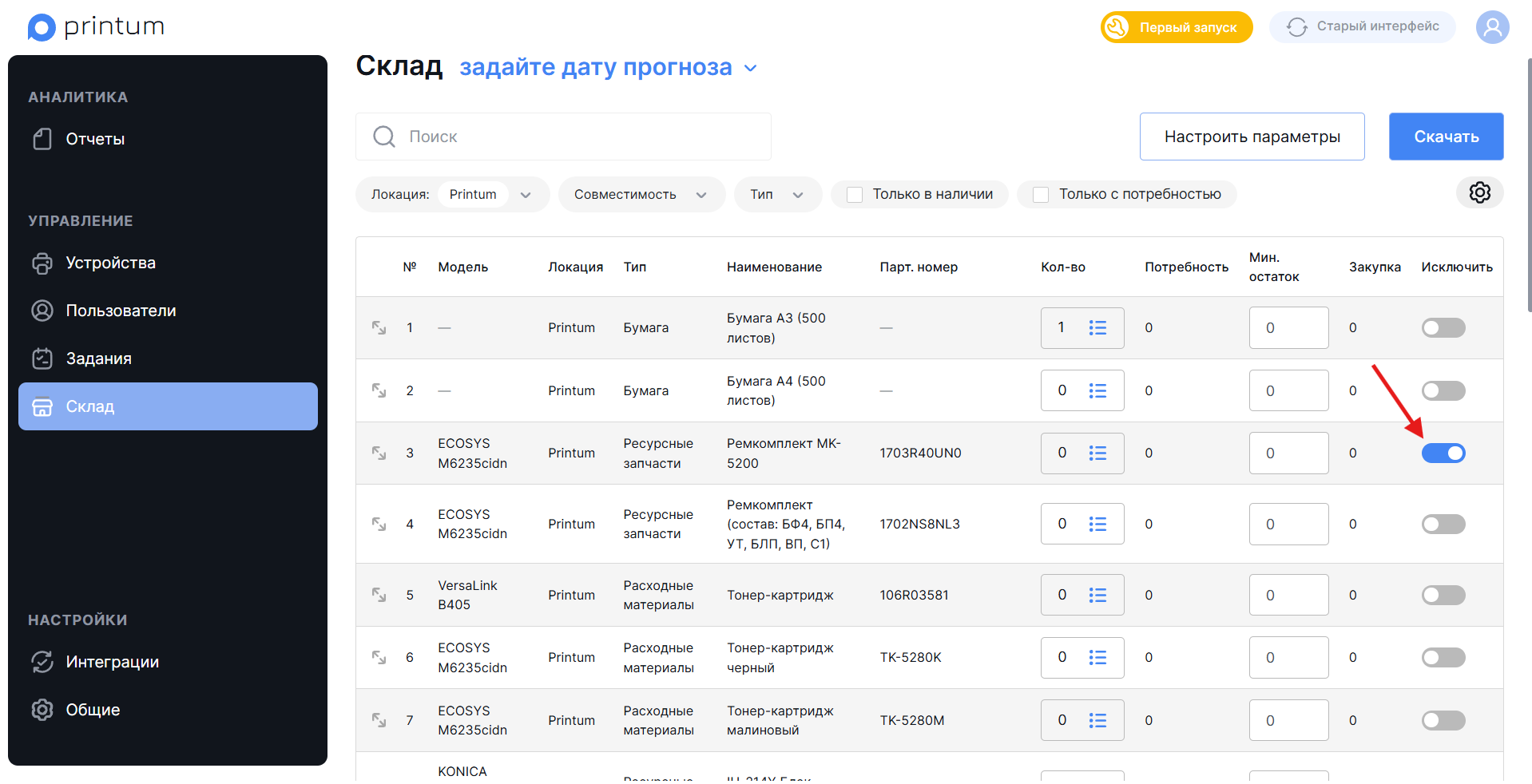Screen dimensions: 1532x784
Task: Expand row 5 arrows icon
Action: pyautogui.click(x=379, y=595)
